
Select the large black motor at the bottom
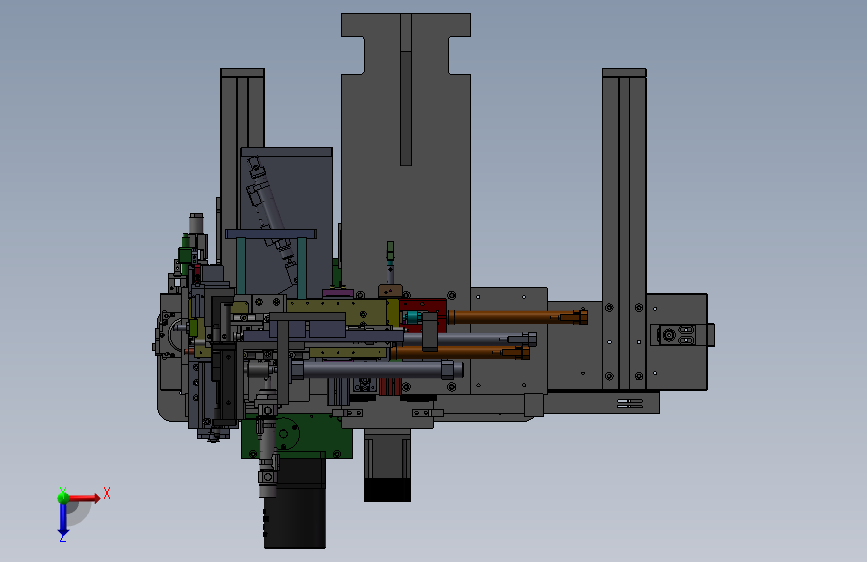(295, 501)
